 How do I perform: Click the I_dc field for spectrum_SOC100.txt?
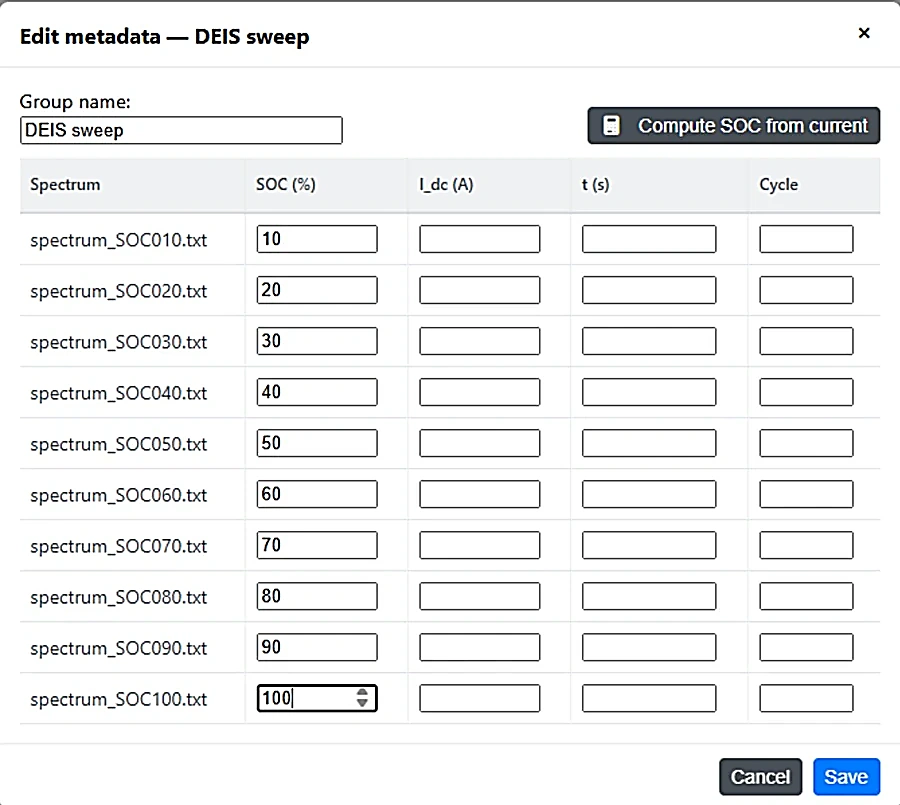tap(480, 698)
